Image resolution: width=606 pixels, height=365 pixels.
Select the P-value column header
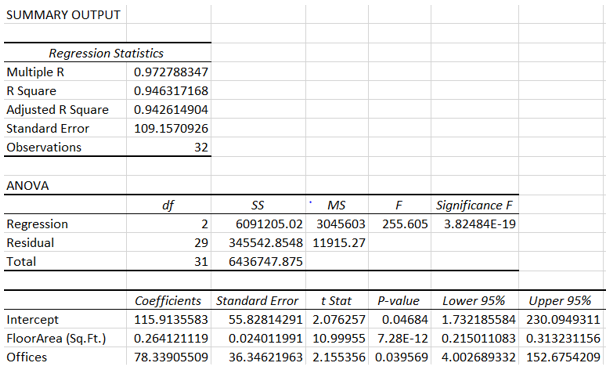tap(398, 301)
